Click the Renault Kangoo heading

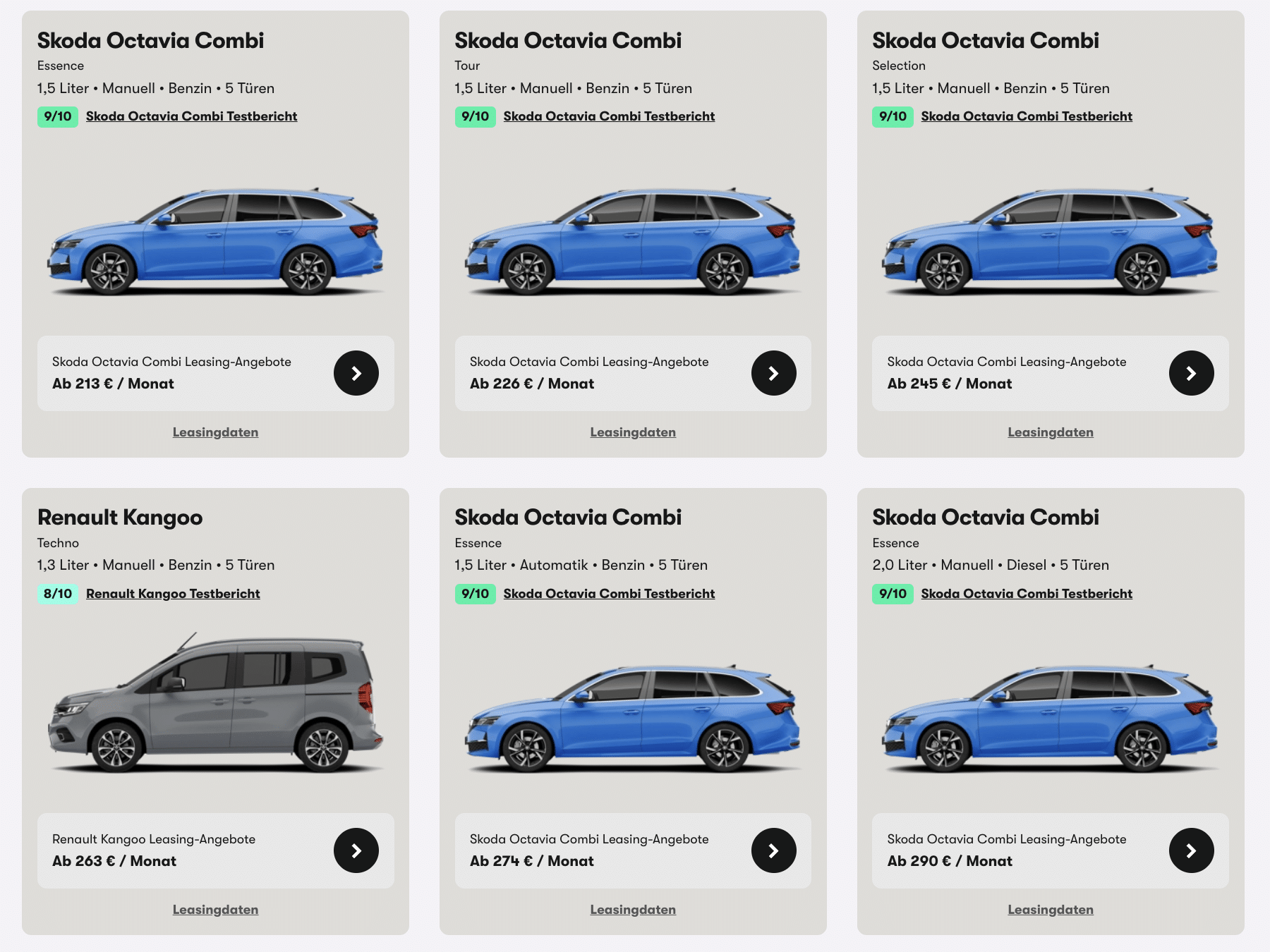120,518
